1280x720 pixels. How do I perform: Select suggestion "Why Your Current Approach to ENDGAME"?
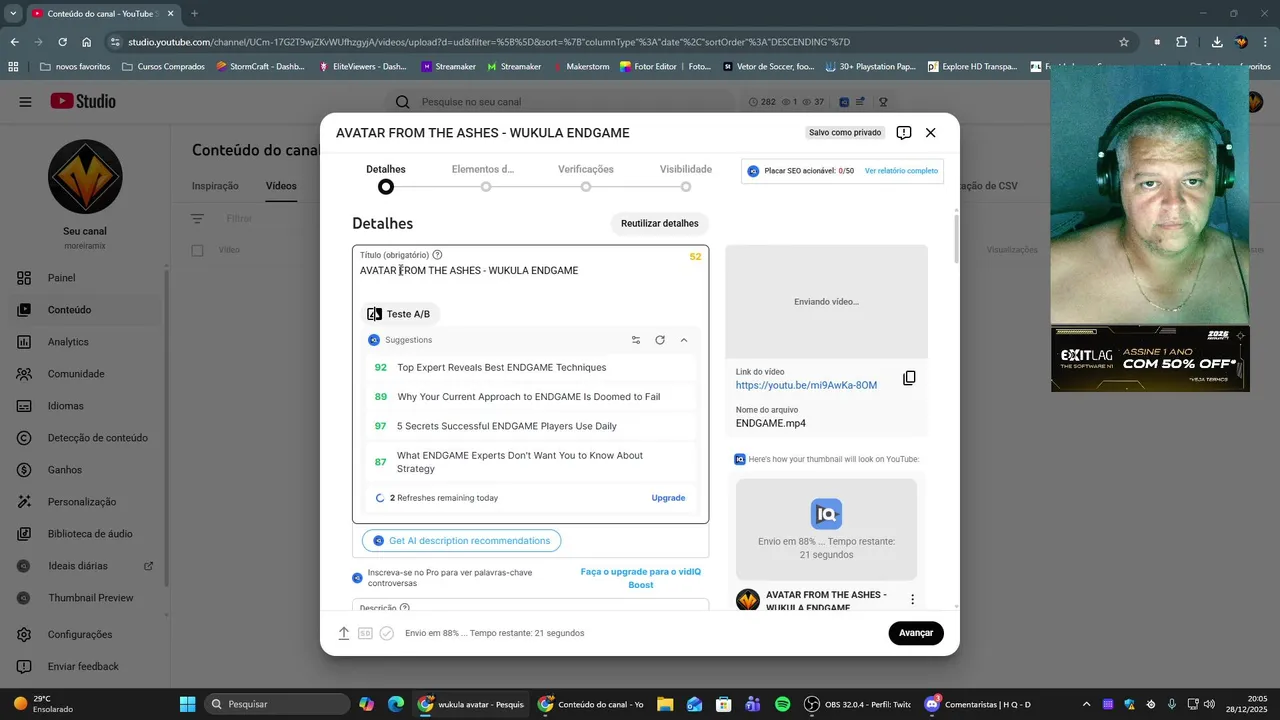tap(531, 397)
